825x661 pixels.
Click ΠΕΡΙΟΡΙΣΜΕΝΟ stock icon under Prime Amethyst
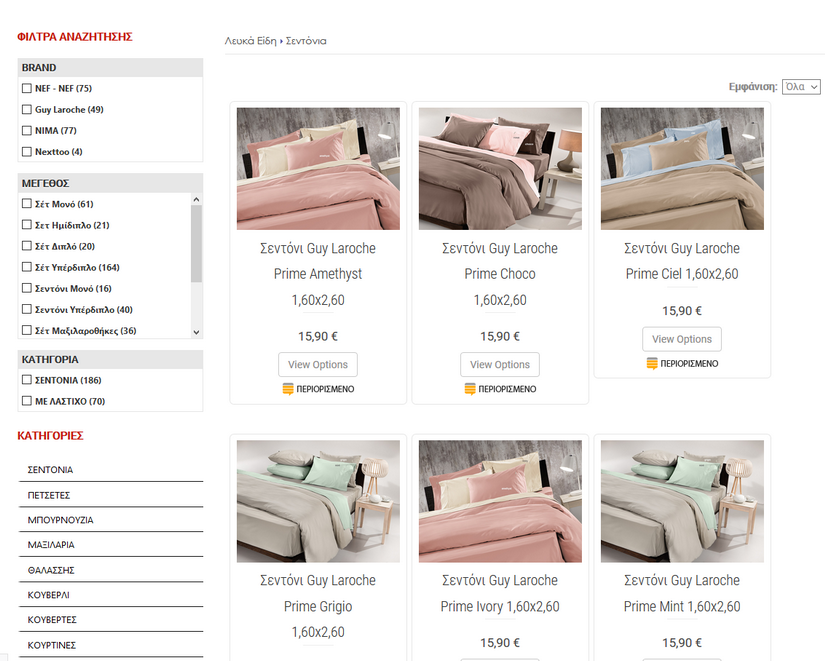288,389
